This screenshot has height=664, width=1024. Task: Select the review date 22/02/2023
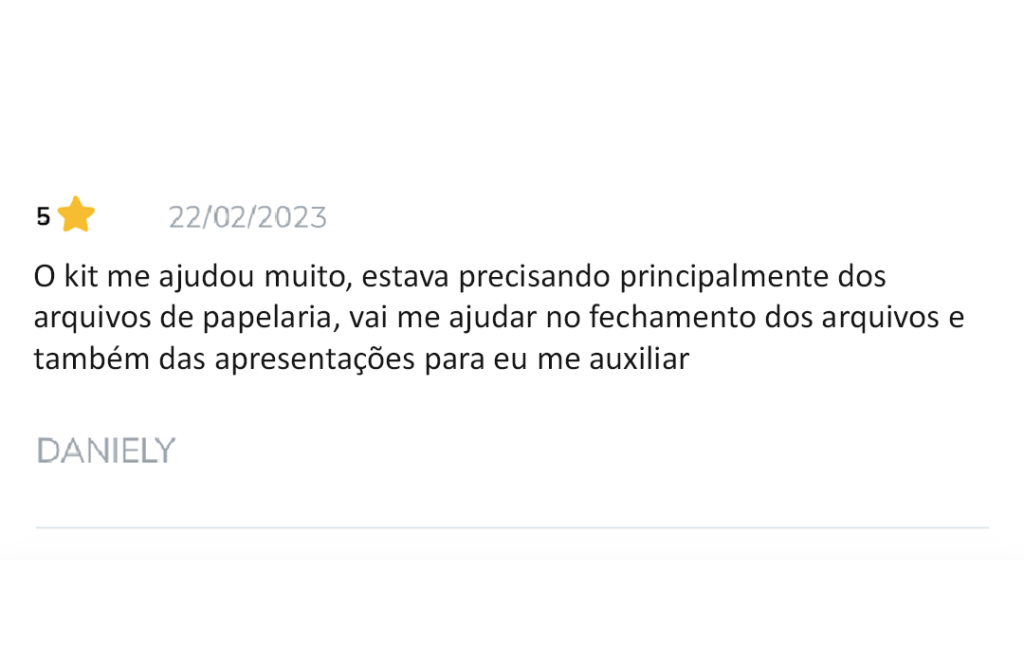tap(247, 217)
